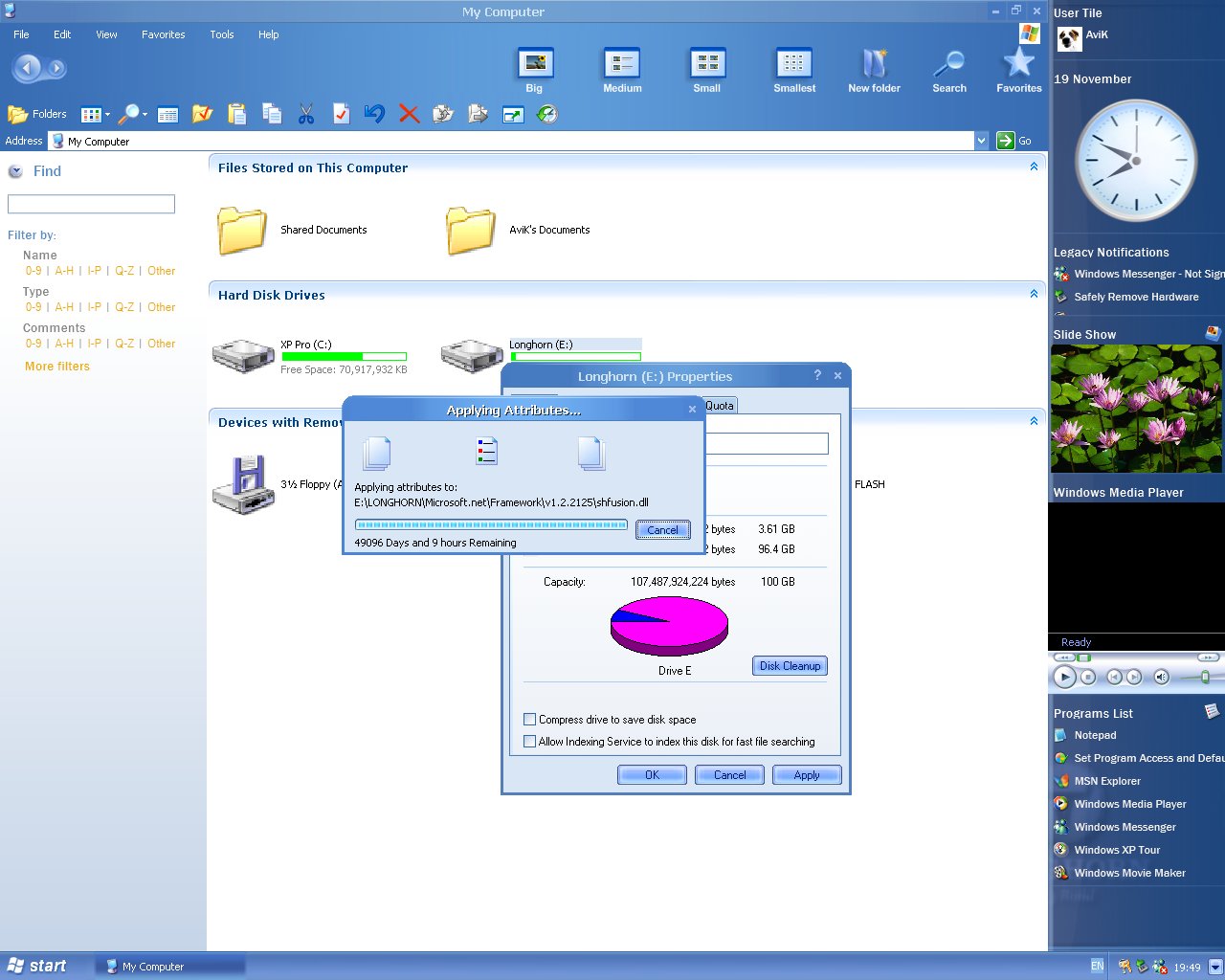Image resolution: width=1225 pixels, height=980 pixels.
Task: Check Allow Indexing Service option
Action: tap(529, 741)
